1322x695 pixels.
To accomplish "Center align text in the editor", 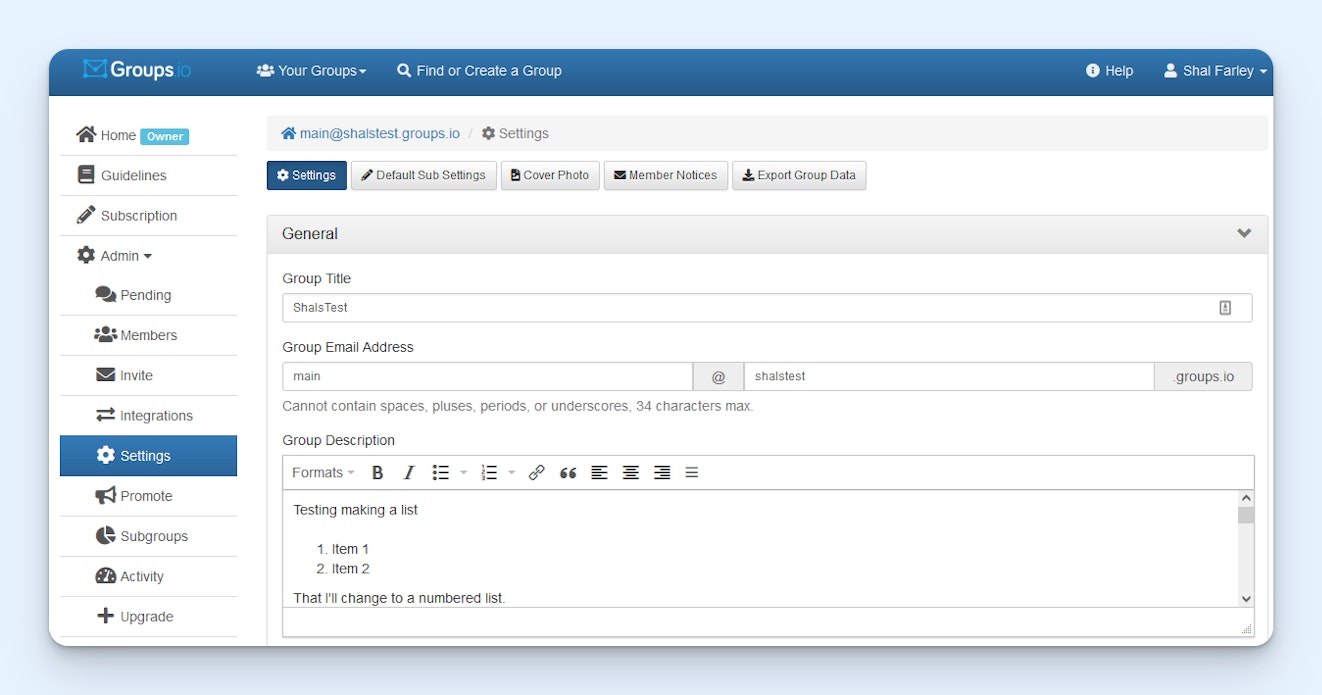I will click(630, 473).
